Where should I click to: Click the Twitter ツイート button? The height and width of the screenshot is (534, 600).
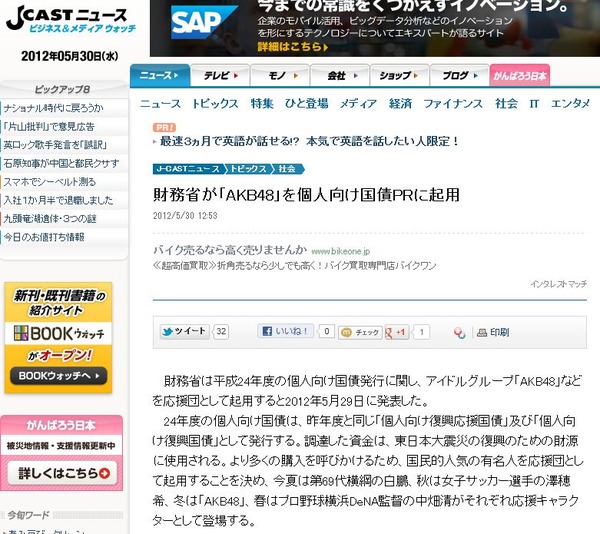coord(184,332)
